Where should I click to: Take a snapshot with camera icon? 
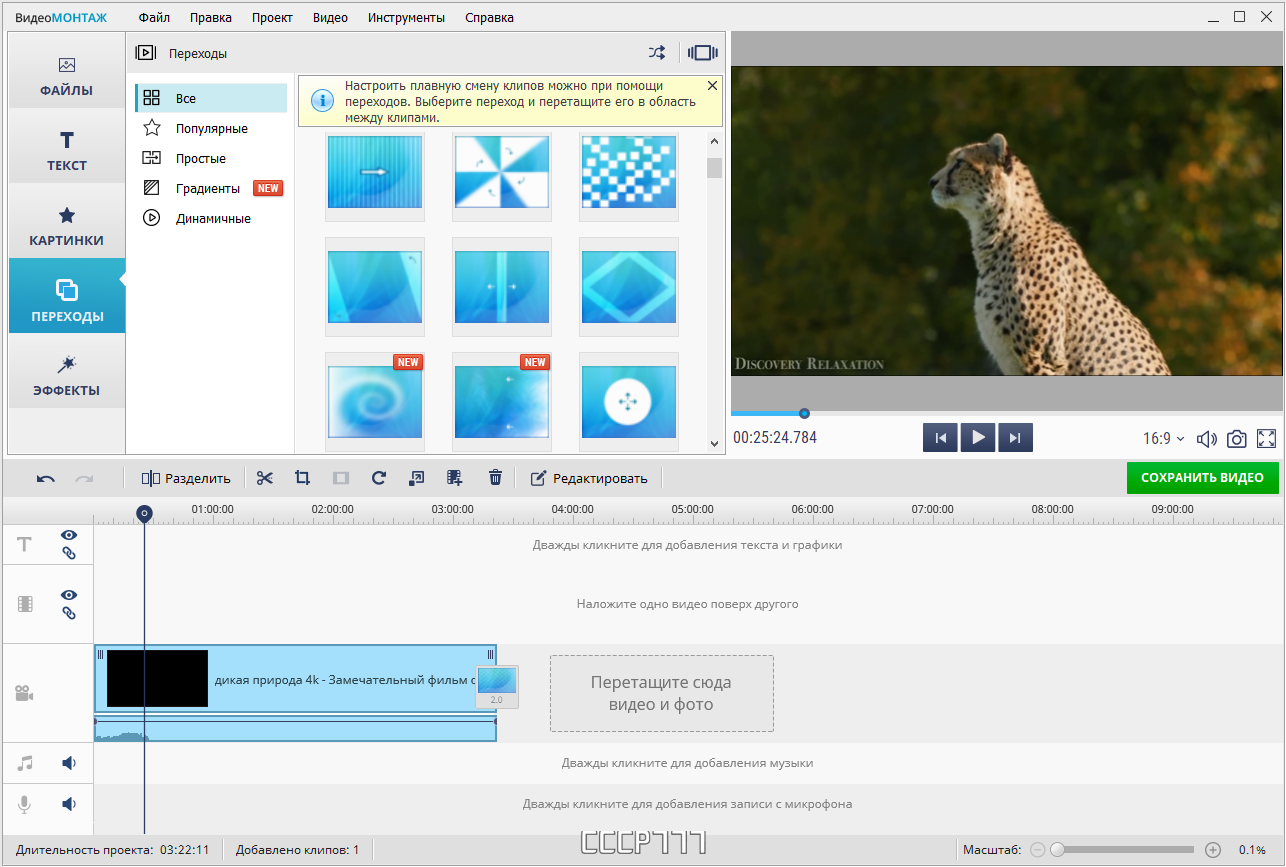coord(1237,439)
